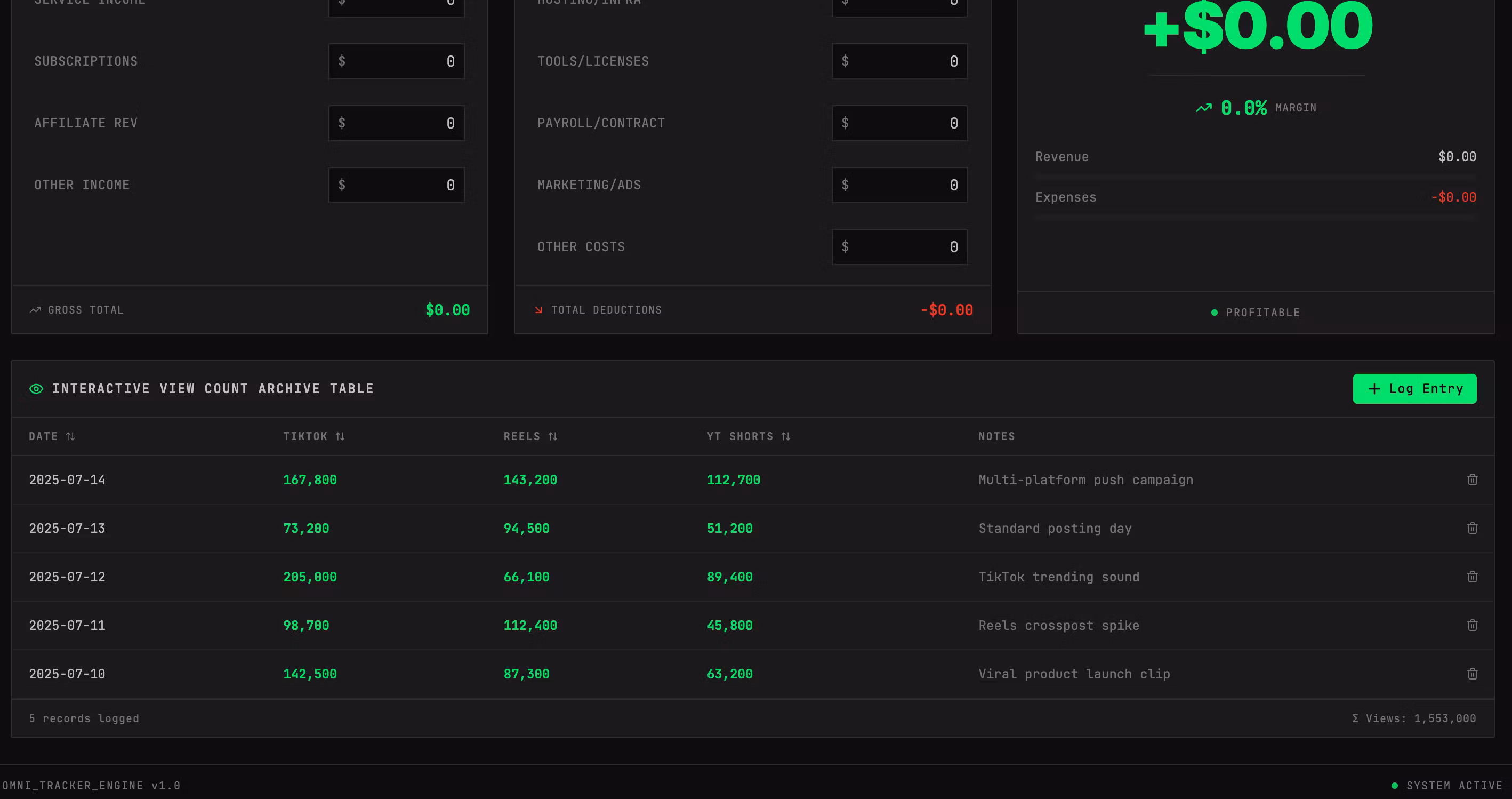Click the '5 records logged' footer text
The image size is (1512, 799).
84,718
